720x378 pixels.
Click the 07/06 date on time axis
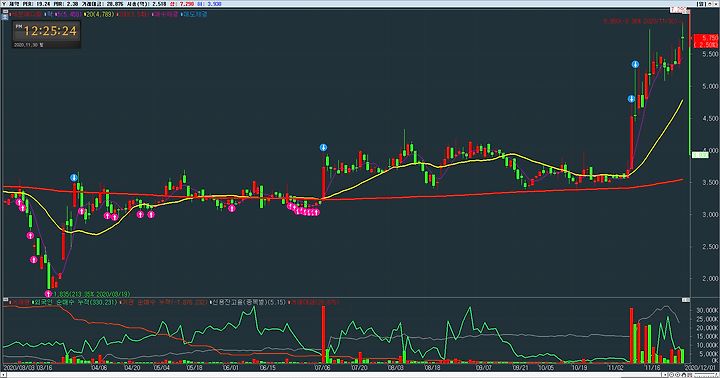(x=322, y=368)
